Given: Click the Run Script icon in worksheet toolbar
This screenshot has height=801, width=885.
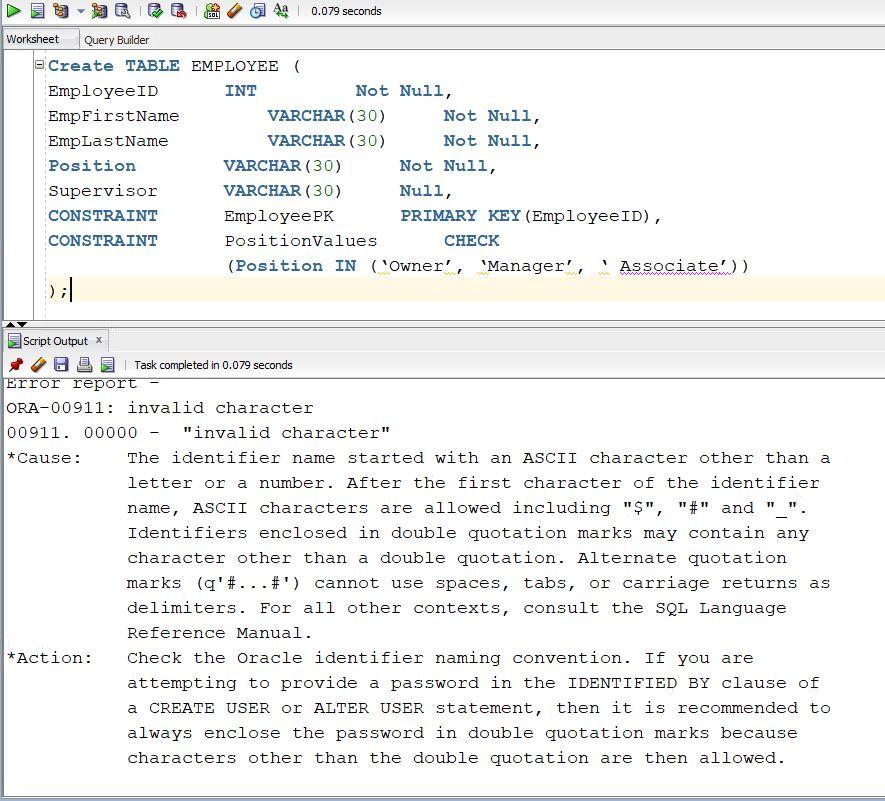Looking at the screenshot, I should point(37,10).
